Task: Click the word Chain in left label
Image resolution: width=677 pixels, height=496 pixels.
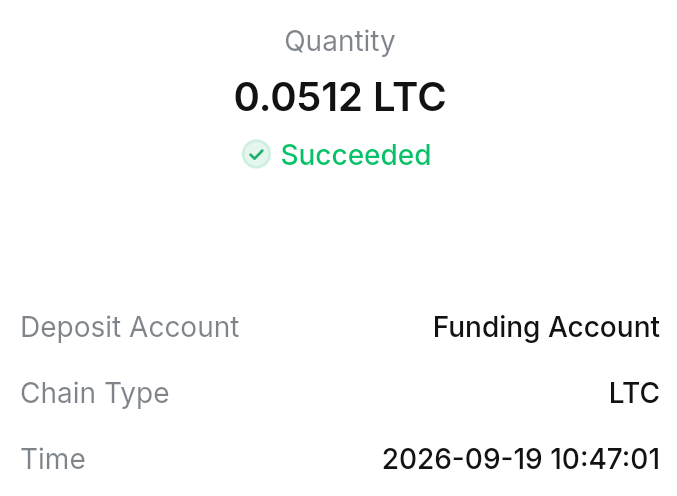Action: pos(58,393)
